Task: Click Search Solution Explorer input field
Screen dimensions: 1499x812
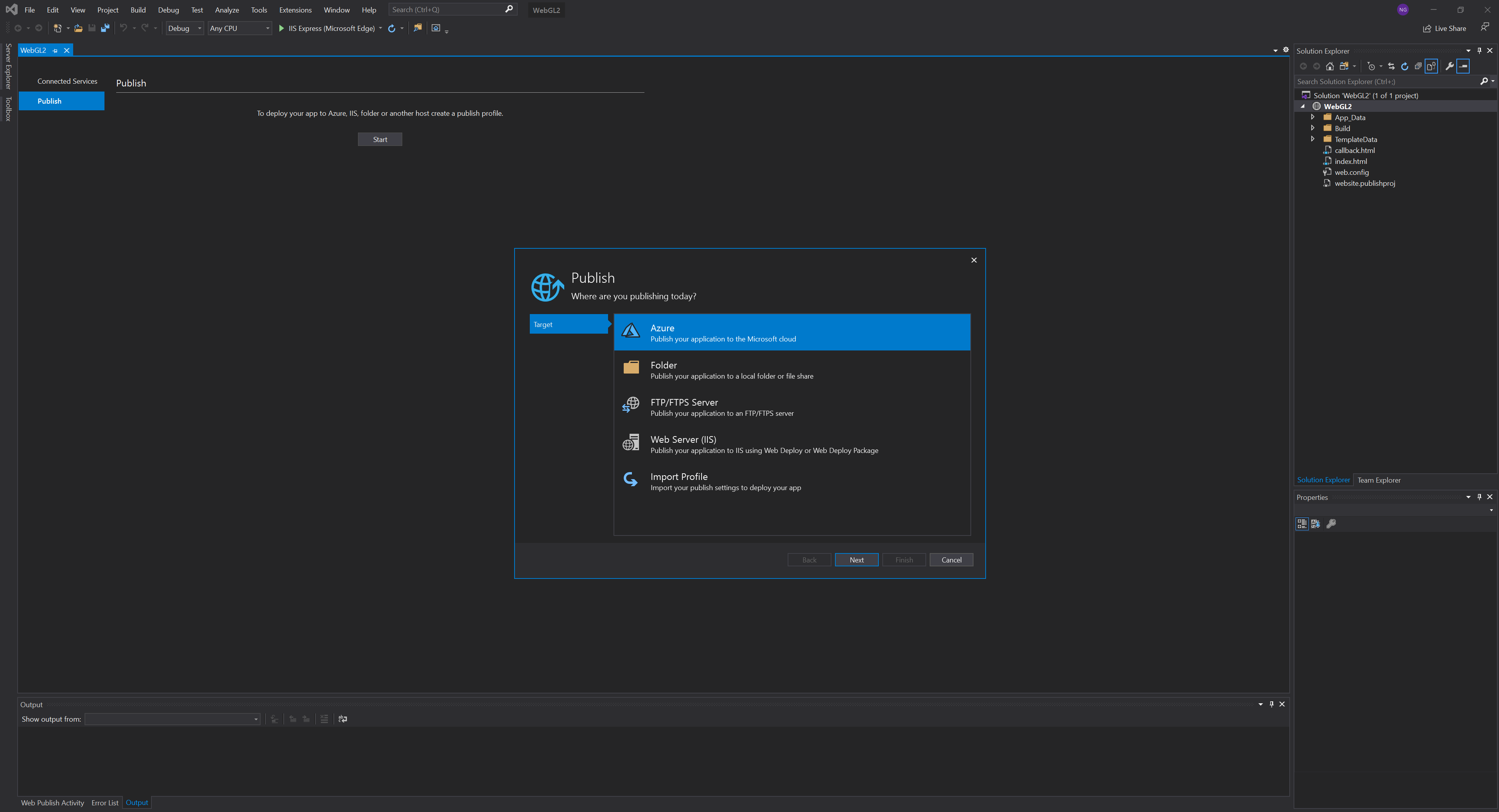Action: [1385, 81]
